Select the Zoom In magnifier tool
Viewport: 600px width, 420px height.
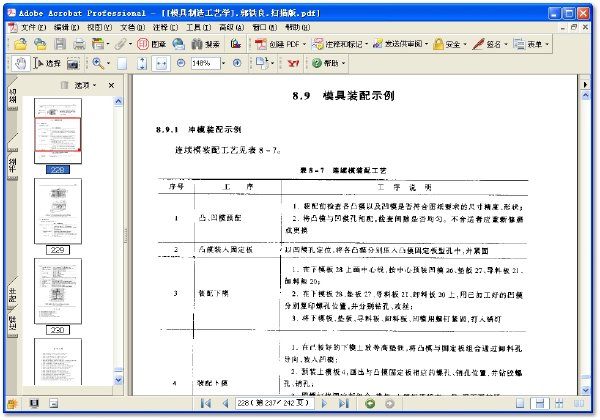[98, 63]
